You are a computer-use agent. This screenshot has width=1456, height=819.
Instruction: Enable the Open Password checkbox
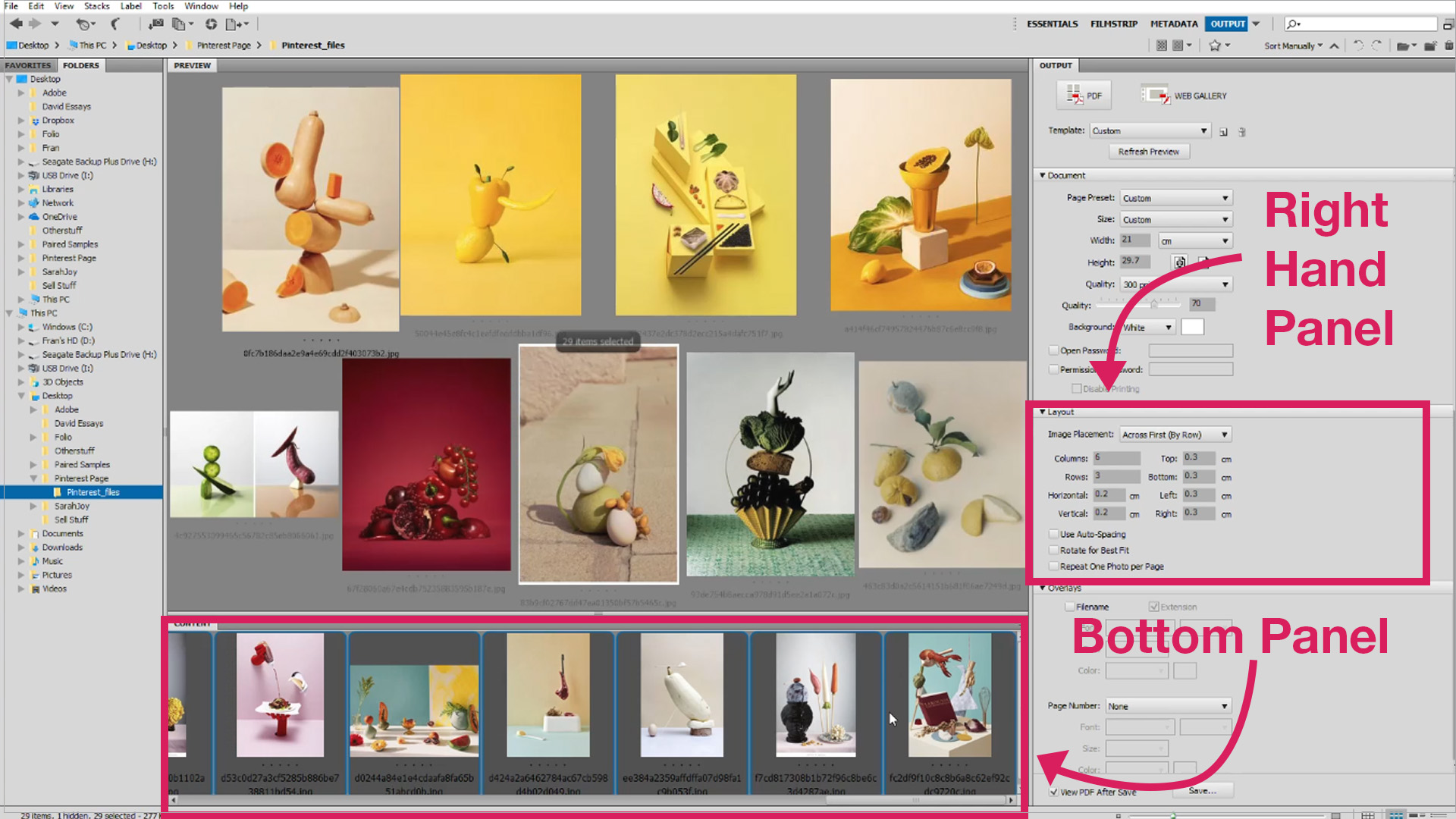pyautogui.click(x=1053, y=350)
